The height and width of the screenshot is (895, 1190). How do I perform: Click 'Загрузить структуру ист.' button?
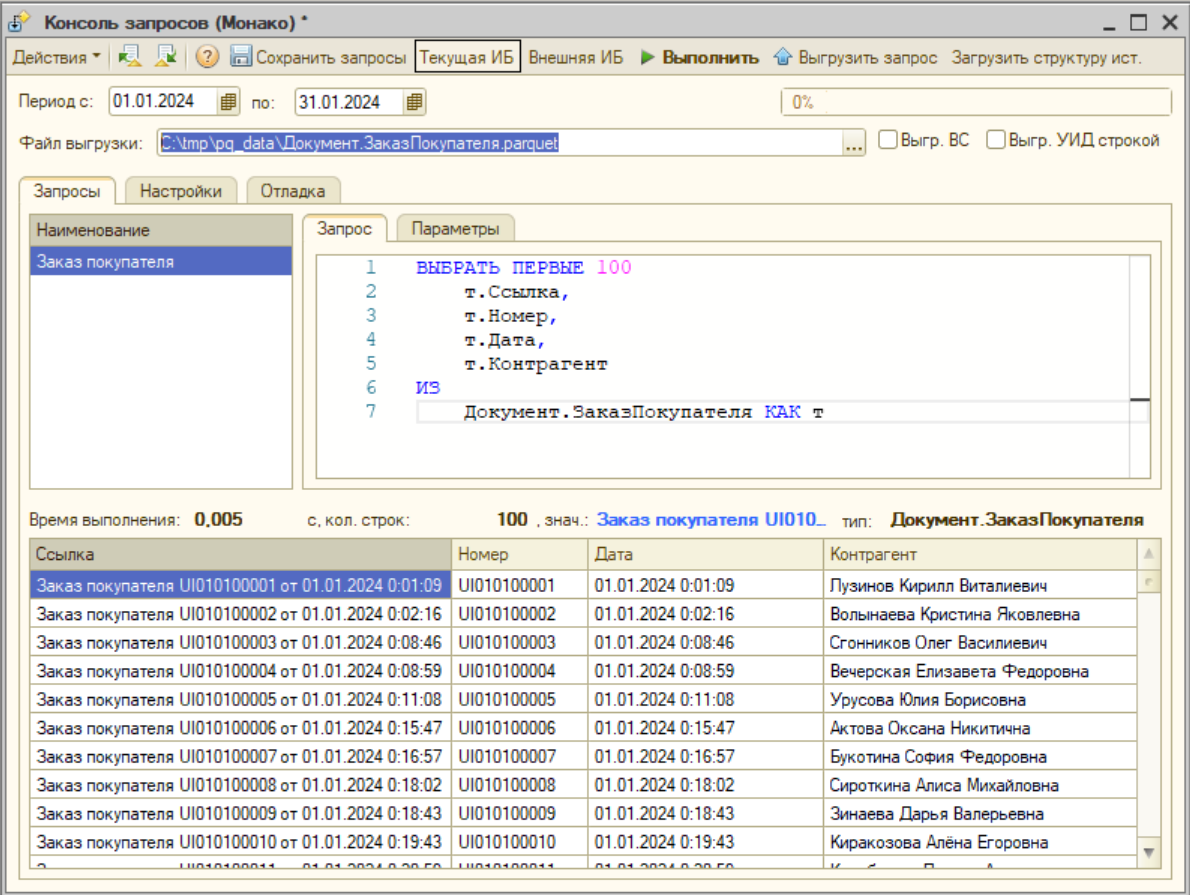pos(1046,57)
